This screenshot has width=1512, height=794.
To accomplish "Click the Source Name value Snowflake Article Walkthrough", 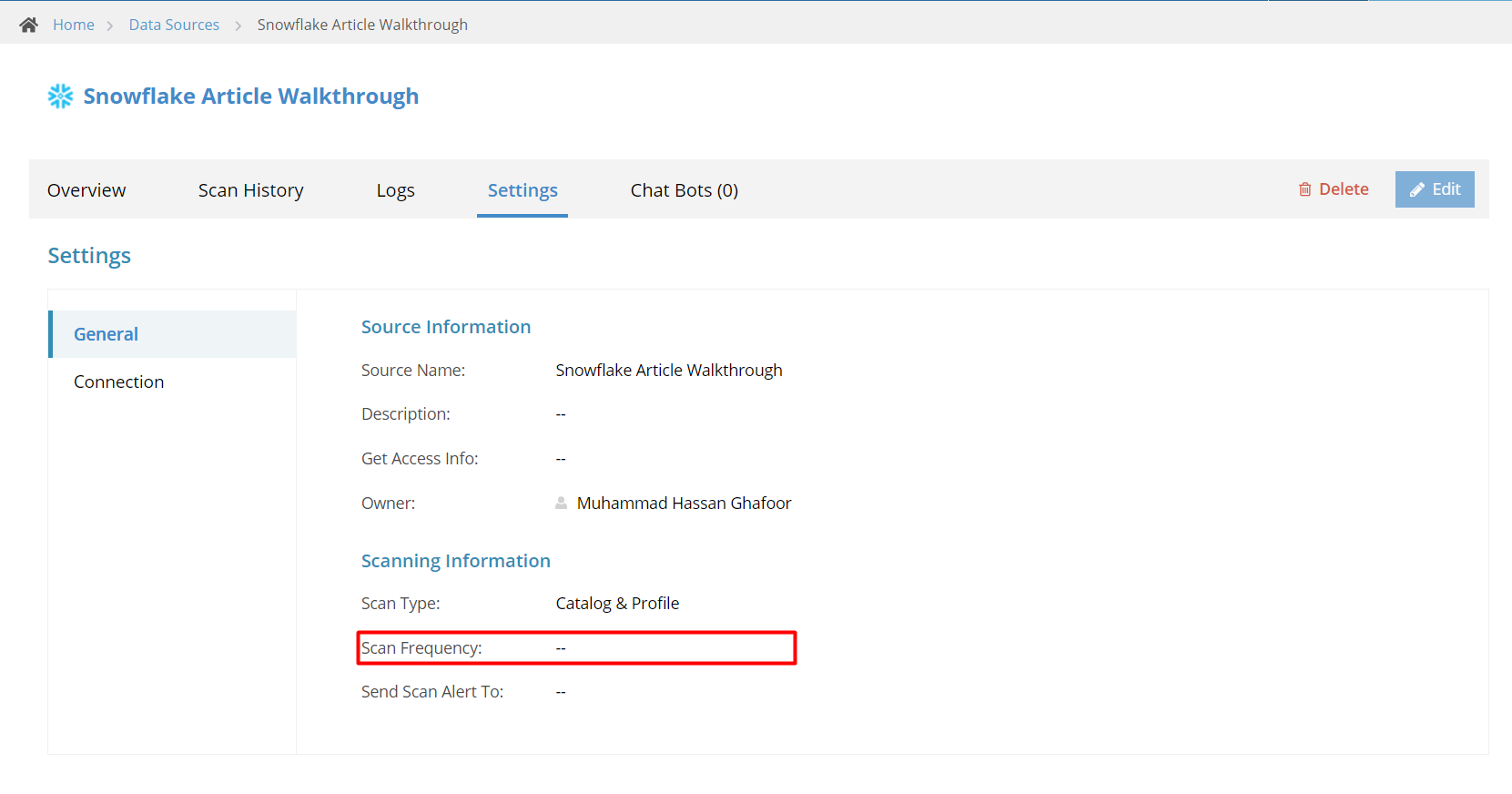I will [669, 370].
